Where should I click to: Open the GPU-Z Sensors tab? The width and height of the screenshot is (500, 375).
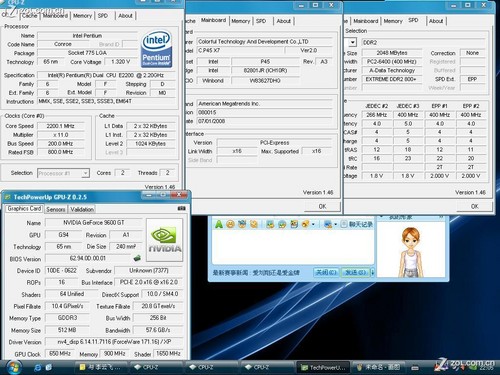pos(56,209)
